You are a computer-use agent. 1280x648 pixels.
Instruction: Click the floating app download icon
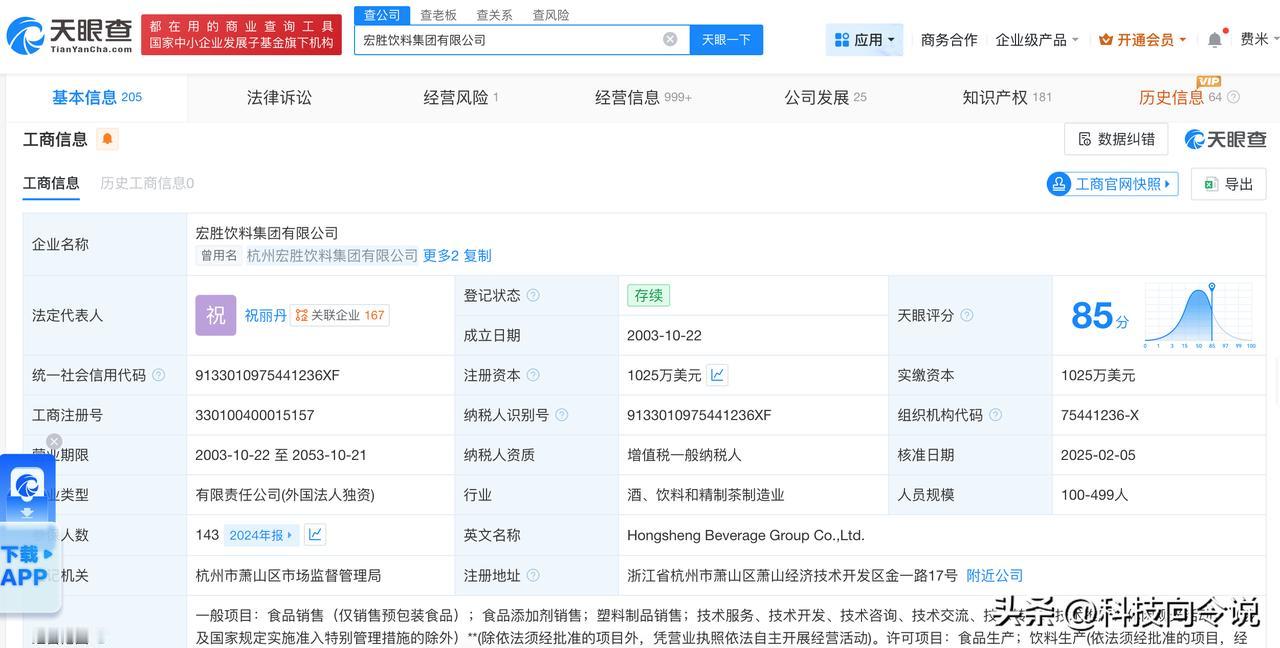coord(27,484)
